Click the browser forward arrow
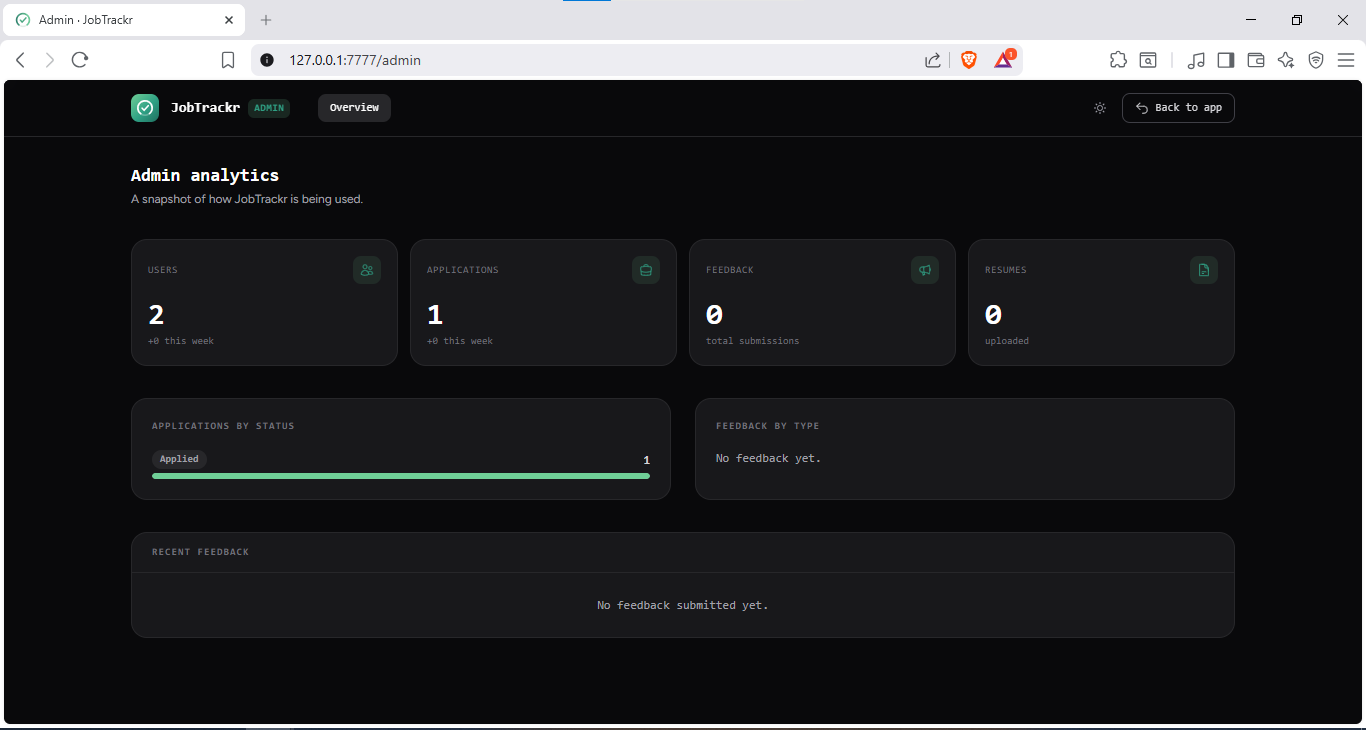The height and width of the screenshot is (730, 1366). (50, 60)
